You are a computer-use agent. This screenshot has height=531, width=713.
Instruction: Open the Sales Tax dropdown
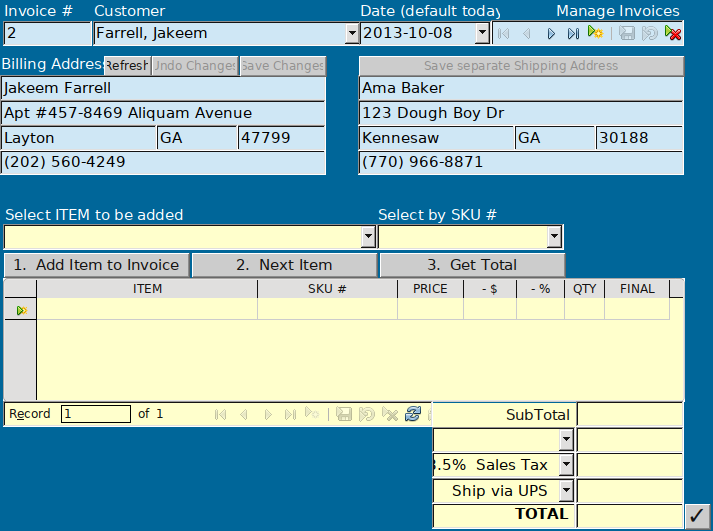pyautogui.click(x=566, y=465)
